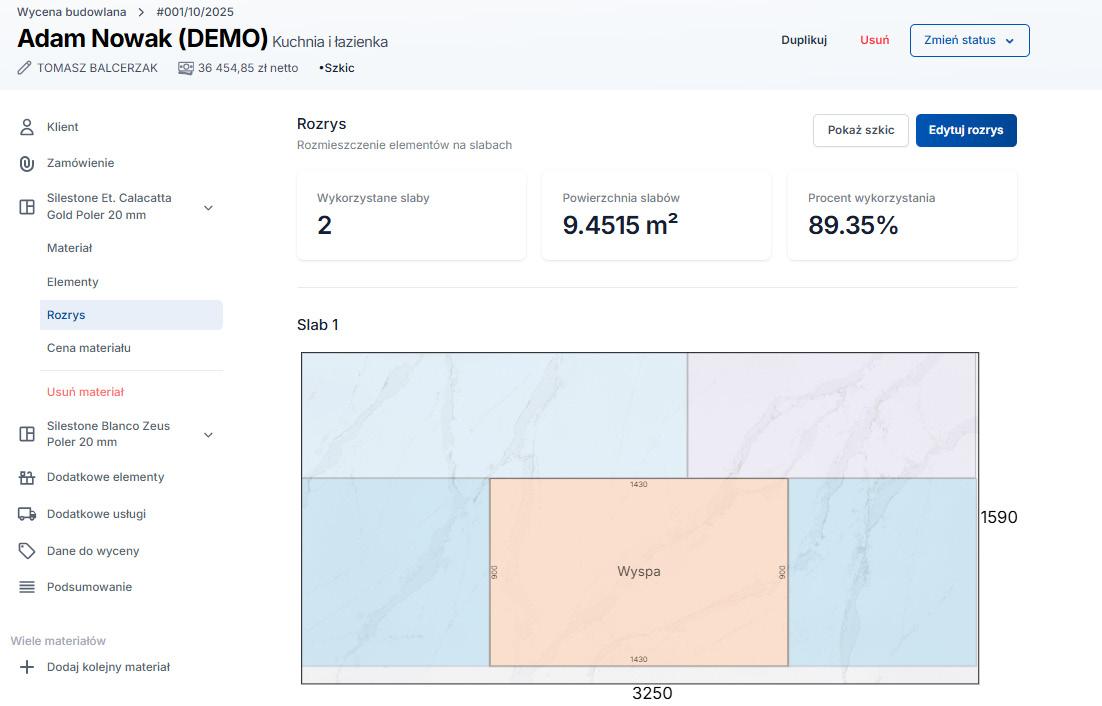The image size is (1102, 706).
Task: Click the pencil edit icon beside TOMASZ BALCERZAK
Action: pyautogui.click(x=25, y=68)
